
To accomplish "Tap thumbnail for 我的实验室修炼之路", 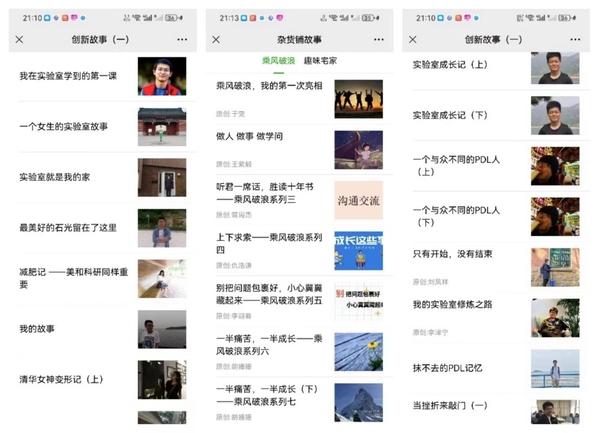I will point(555,318).
